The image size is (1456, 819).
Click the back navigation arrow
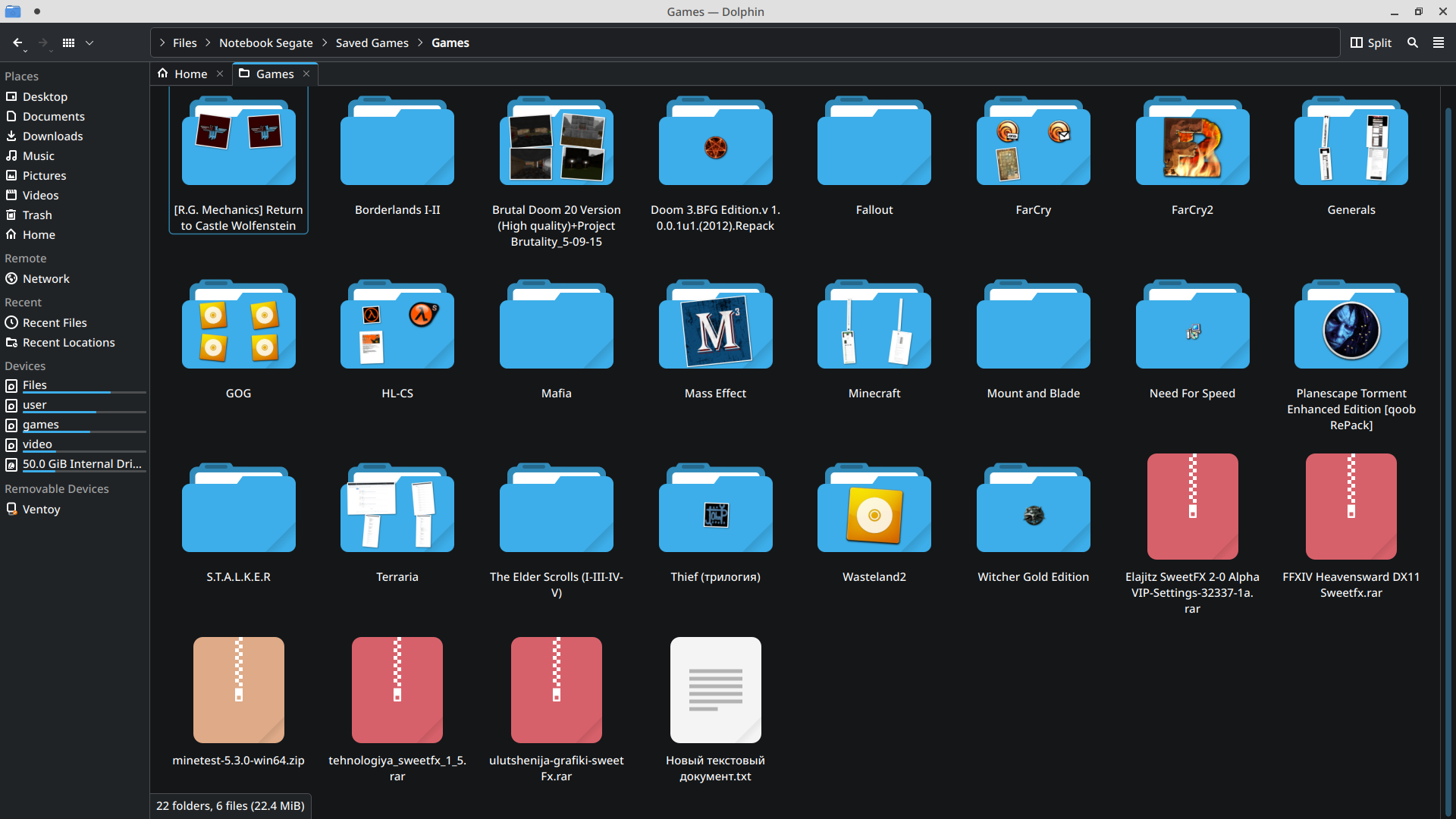pyautogui.click(x=17, y=43)
